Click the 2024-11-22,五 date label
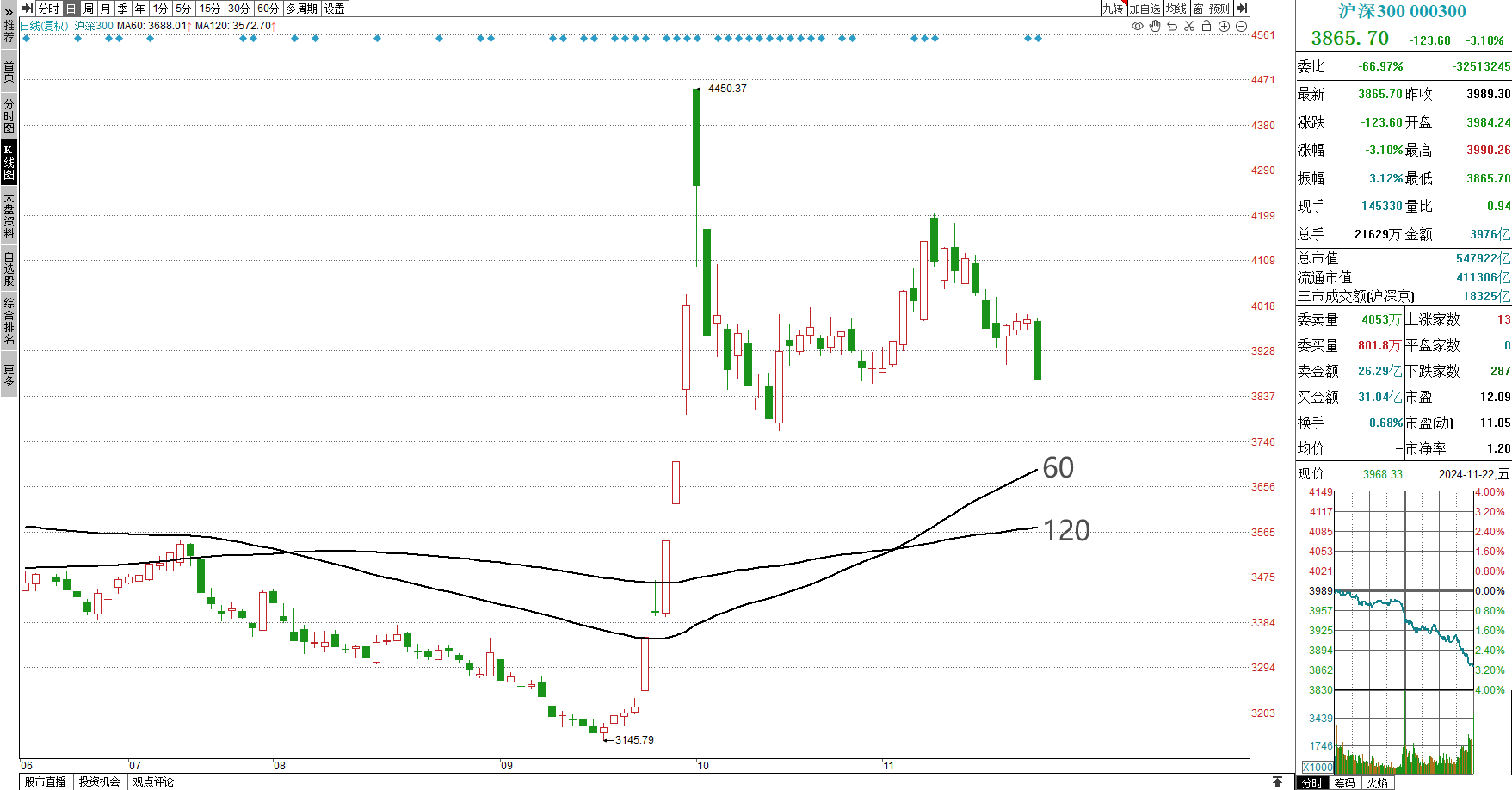Viewport: 1512px width, 790px height. [x=1473, y=474]
